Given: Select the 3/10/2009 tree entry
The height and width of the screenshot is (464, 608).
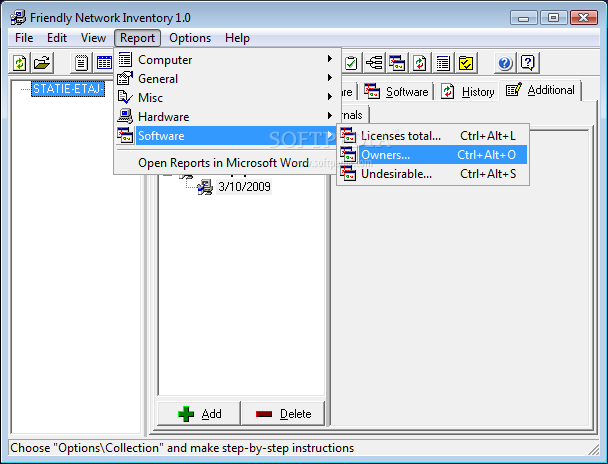Looking at the screenshot, I should click(244, 187).
